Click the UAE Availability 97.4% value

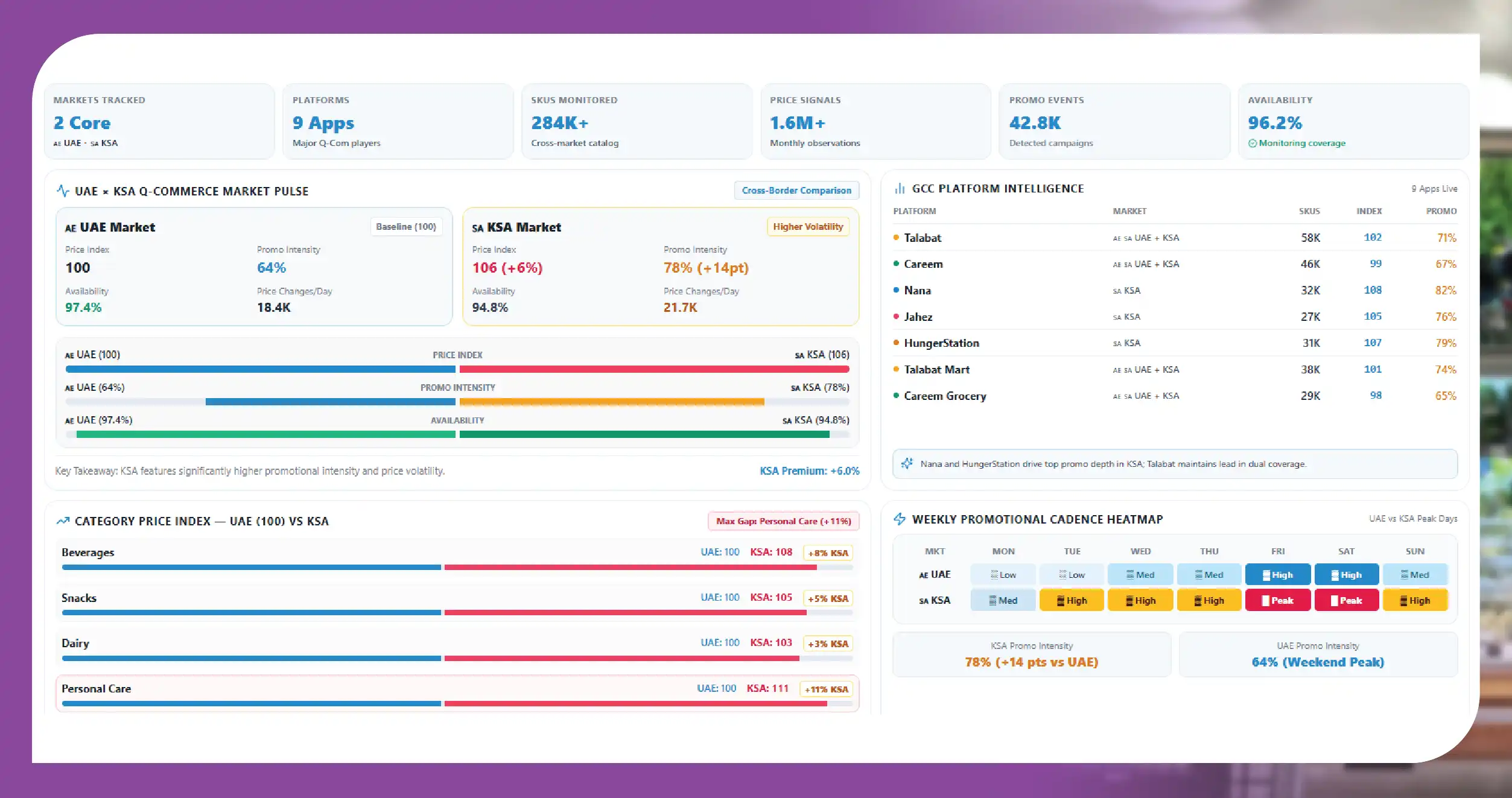83,308
